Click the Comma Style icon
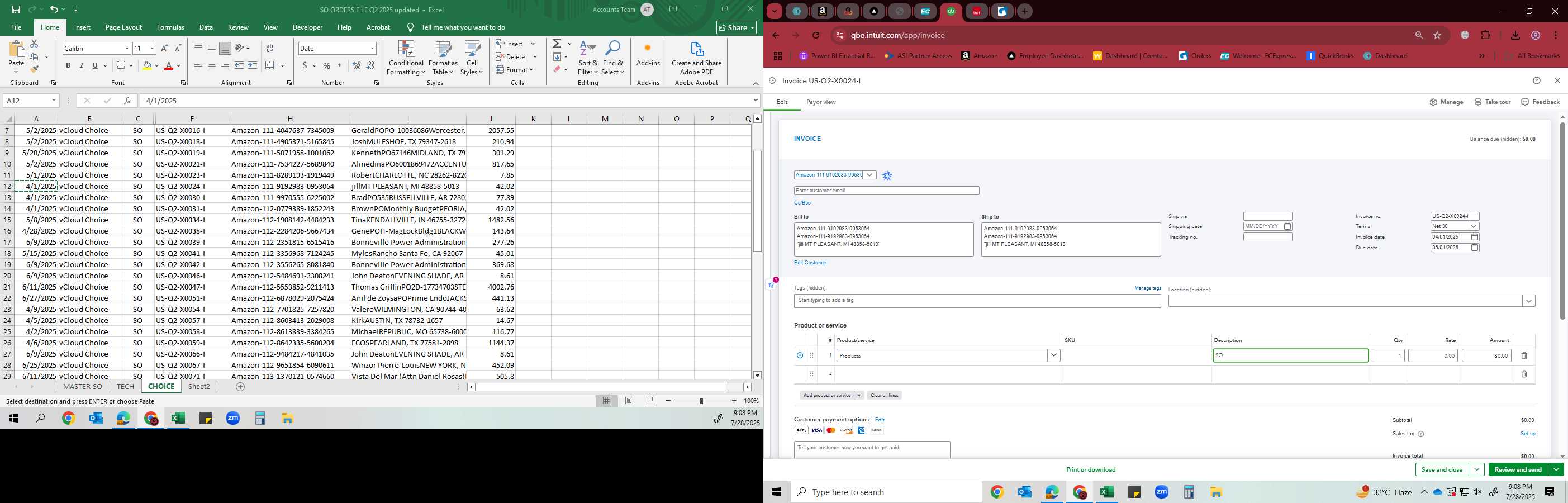Screen dimensions: 1568x503 tap(340, 65)
